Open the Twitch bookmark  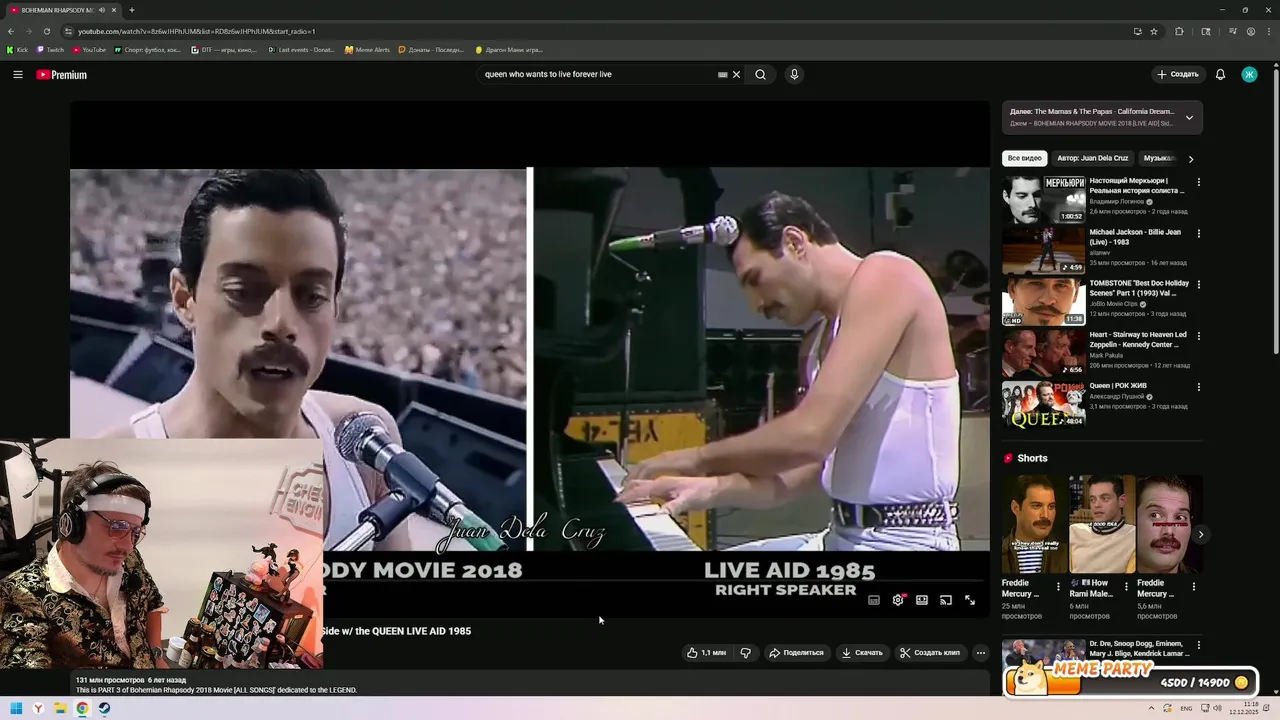(50, 49)
